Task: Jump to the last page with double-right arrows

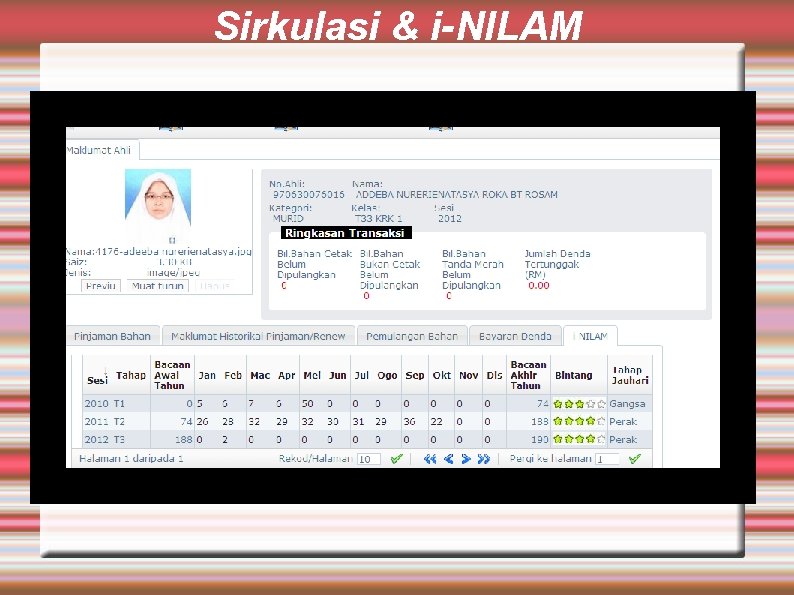Action: tap(484, 459)
